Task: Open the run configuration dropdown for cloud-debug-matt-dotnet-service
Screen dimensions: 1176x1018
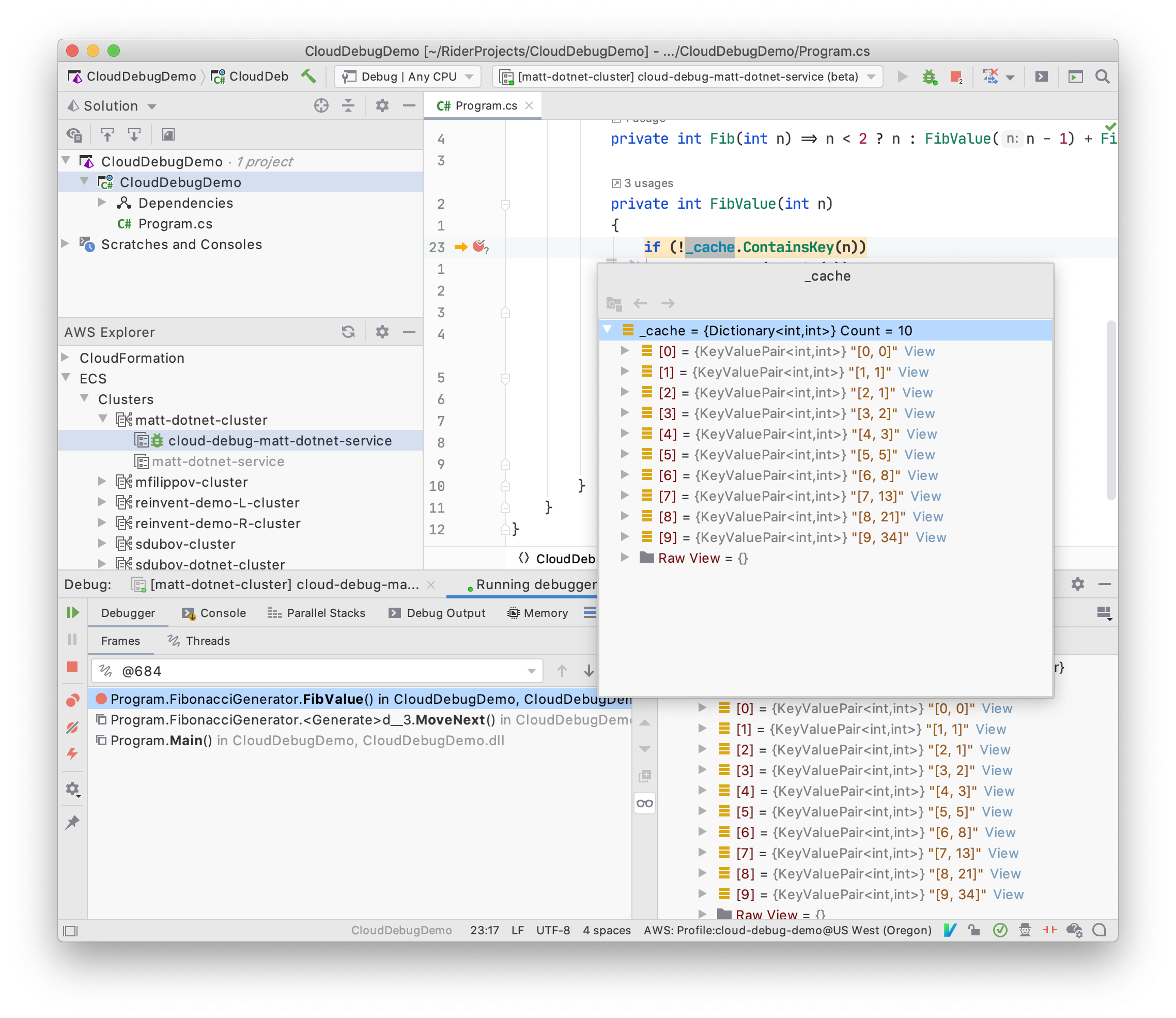Action: click(x=687, y=76)
